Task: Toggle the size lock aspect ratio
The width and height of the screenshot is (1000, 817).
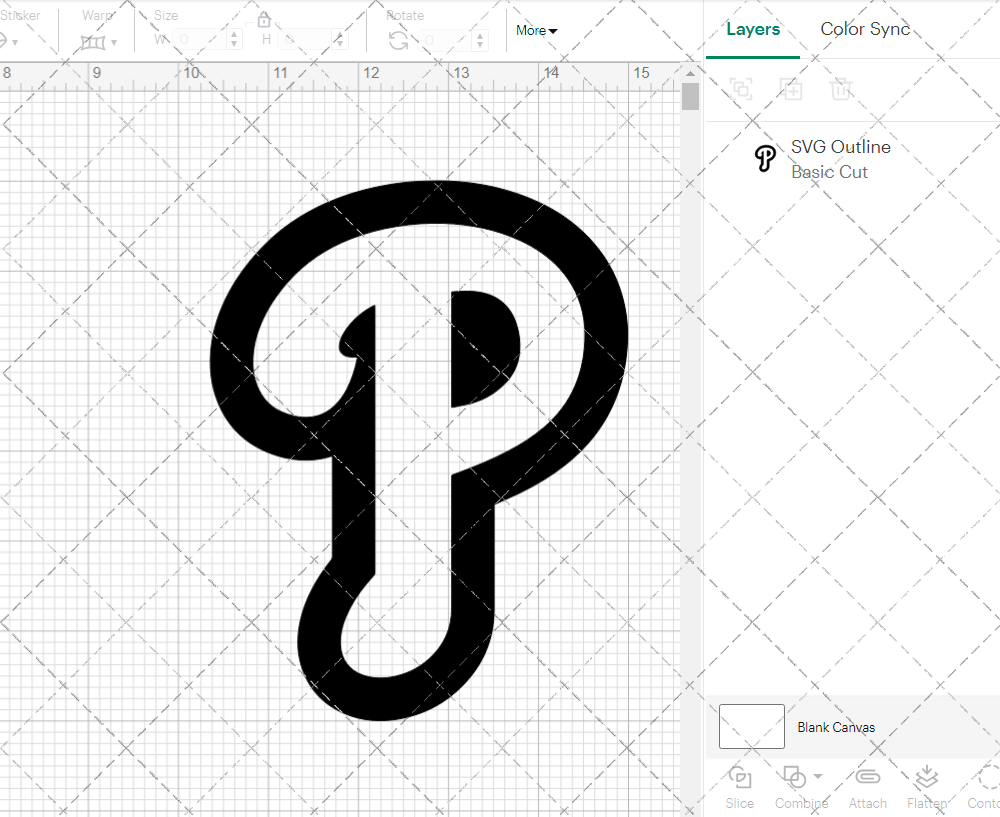Action: pyautogui.click(x=263, y=19)
